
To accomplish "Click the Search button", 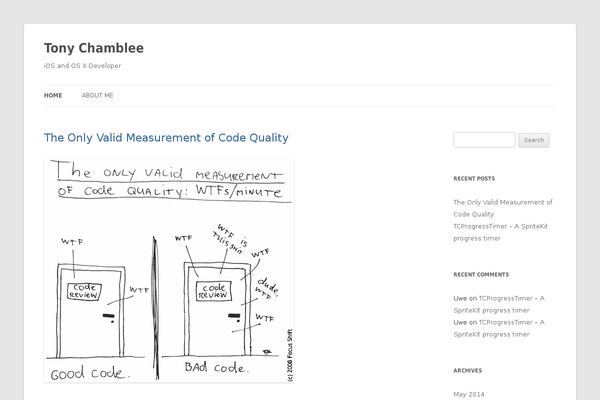I will tap(534, 140).
